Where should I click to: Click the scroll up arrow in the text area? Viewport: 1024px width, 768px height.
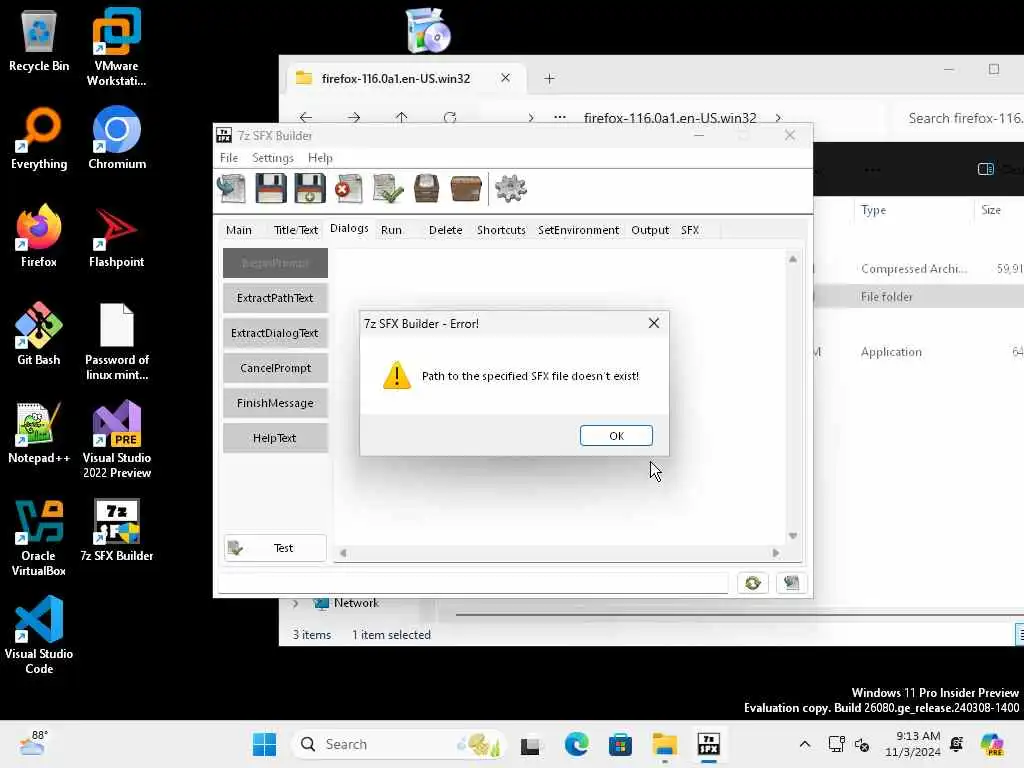(x=793, y=259)
